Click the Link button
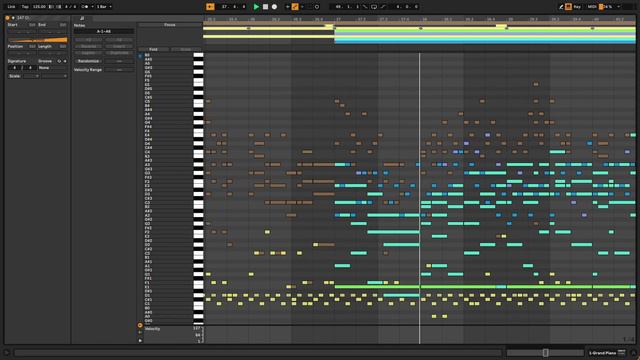 click(11, 7)
